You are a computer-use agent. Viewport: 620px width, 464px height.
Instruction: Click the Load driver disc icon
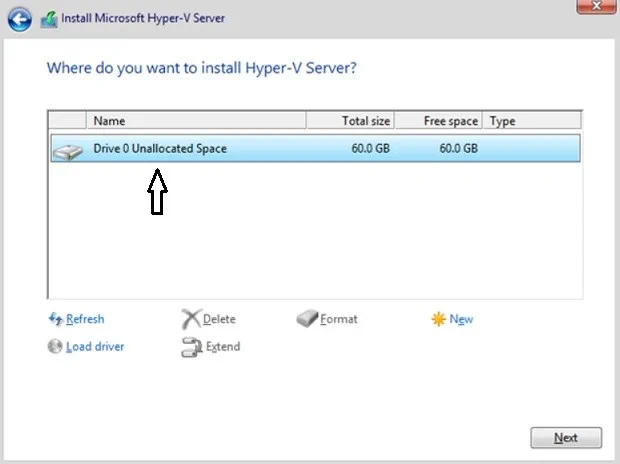coord(55,347)
